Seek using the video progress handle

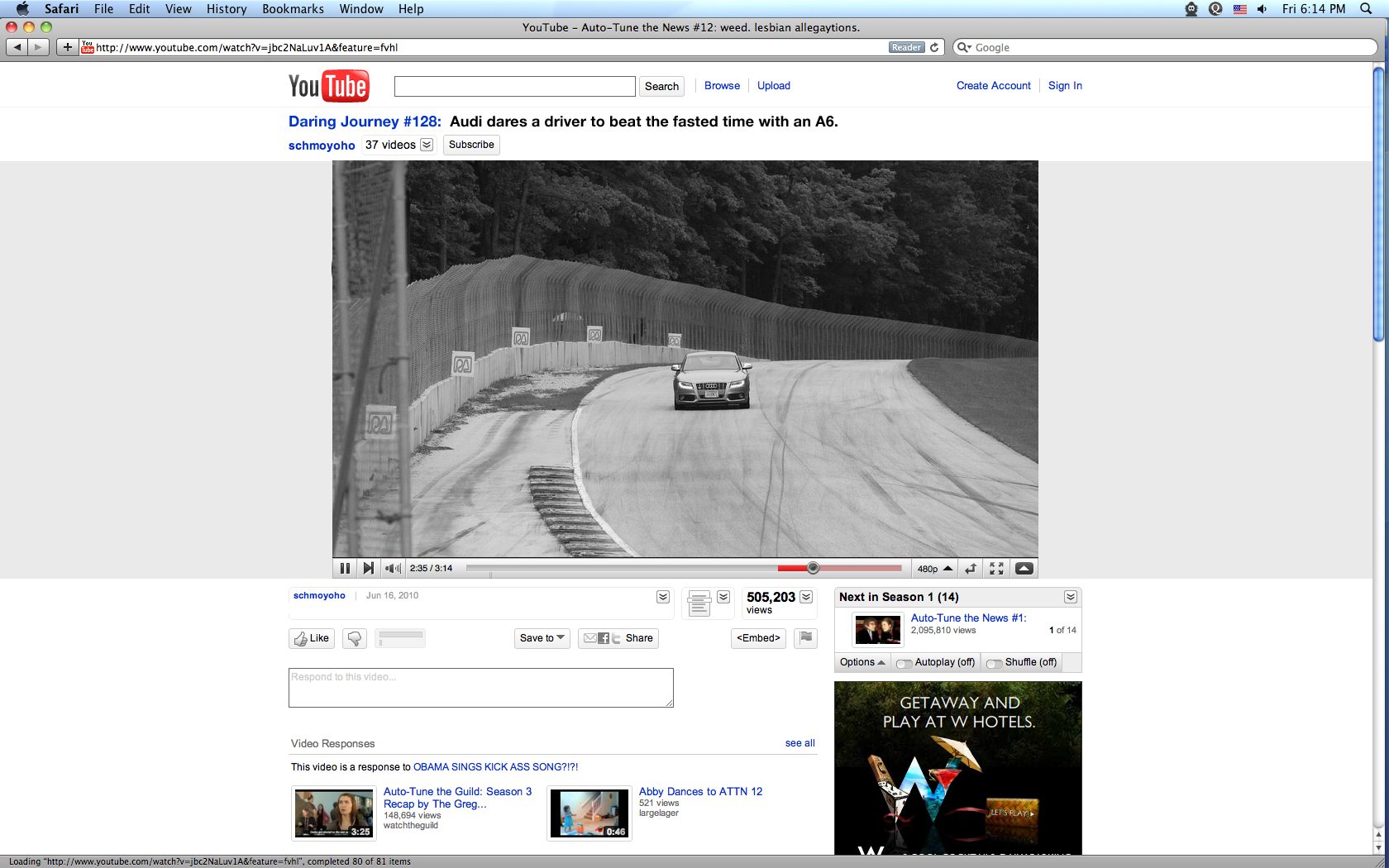(x=813, y=568)
